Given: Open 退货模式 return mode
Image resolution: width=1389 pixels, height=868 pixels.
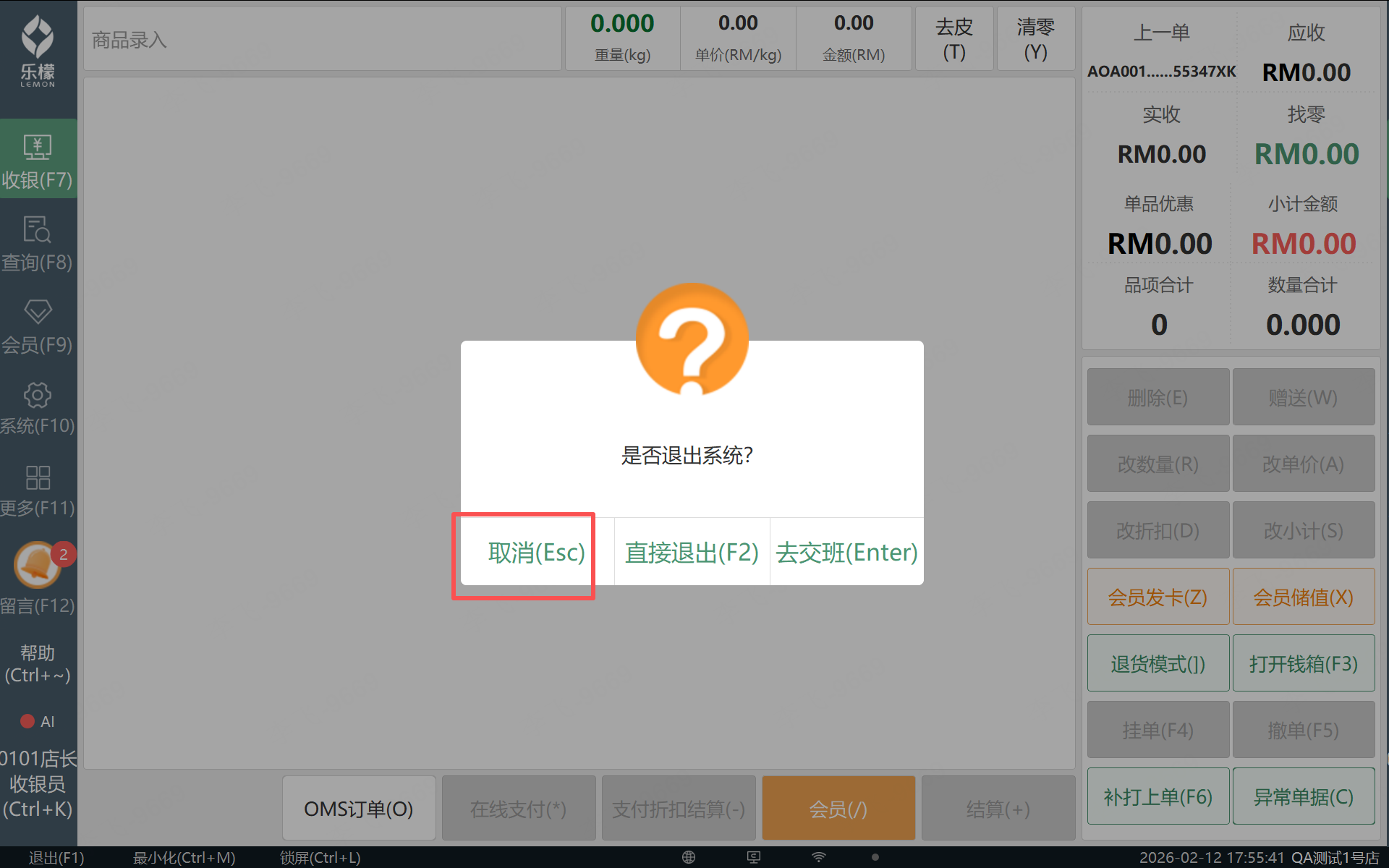Looking at the screenshot, I should tap(1157, 663).
